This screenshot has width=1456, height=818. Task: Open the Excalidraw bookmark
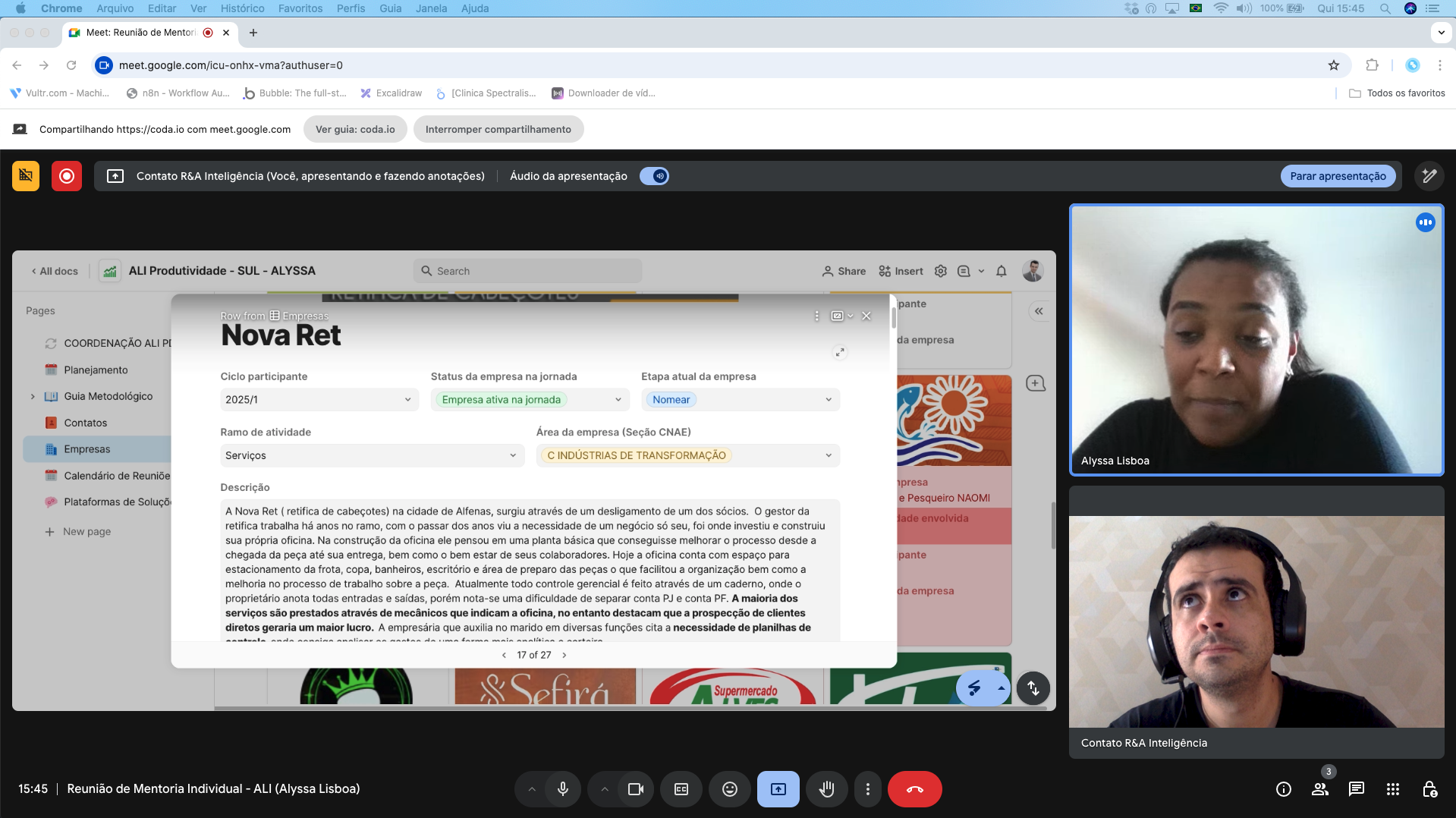(391, 93)
